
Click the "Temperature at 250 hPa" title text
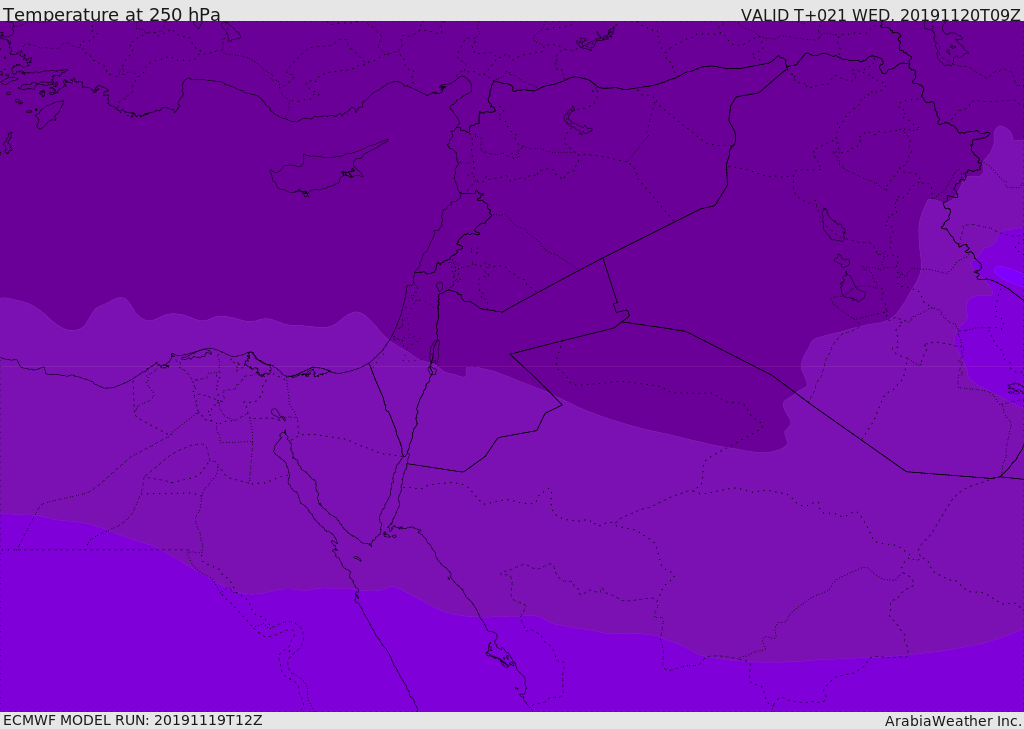point(112,14)
